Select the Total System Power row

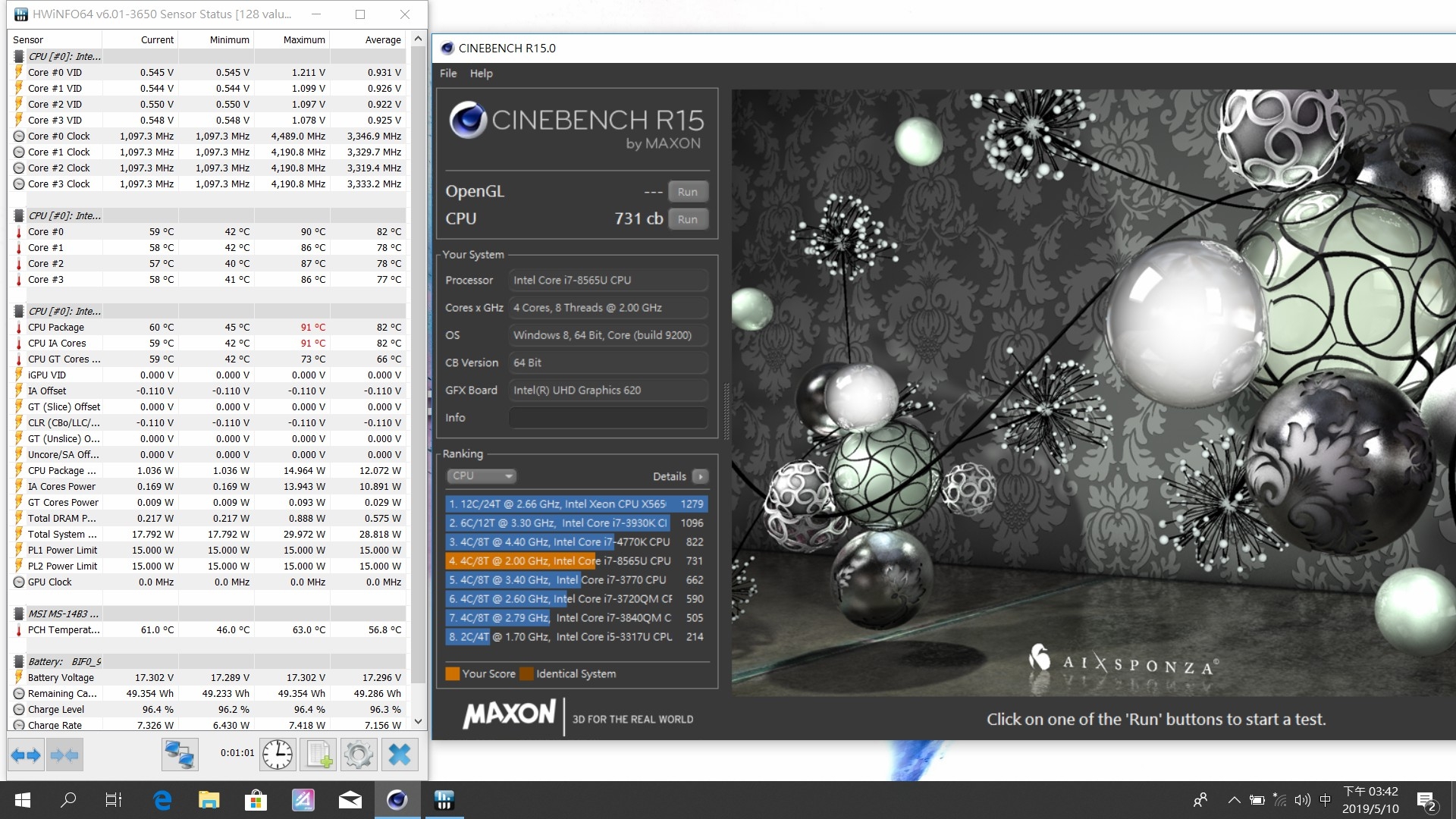pos(207,534)
